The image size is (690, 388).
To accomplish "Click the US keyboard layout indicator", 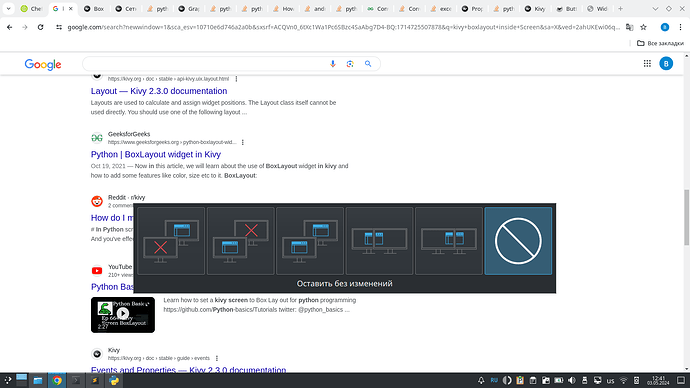I will pyautogui.click(x=610, y=381).
